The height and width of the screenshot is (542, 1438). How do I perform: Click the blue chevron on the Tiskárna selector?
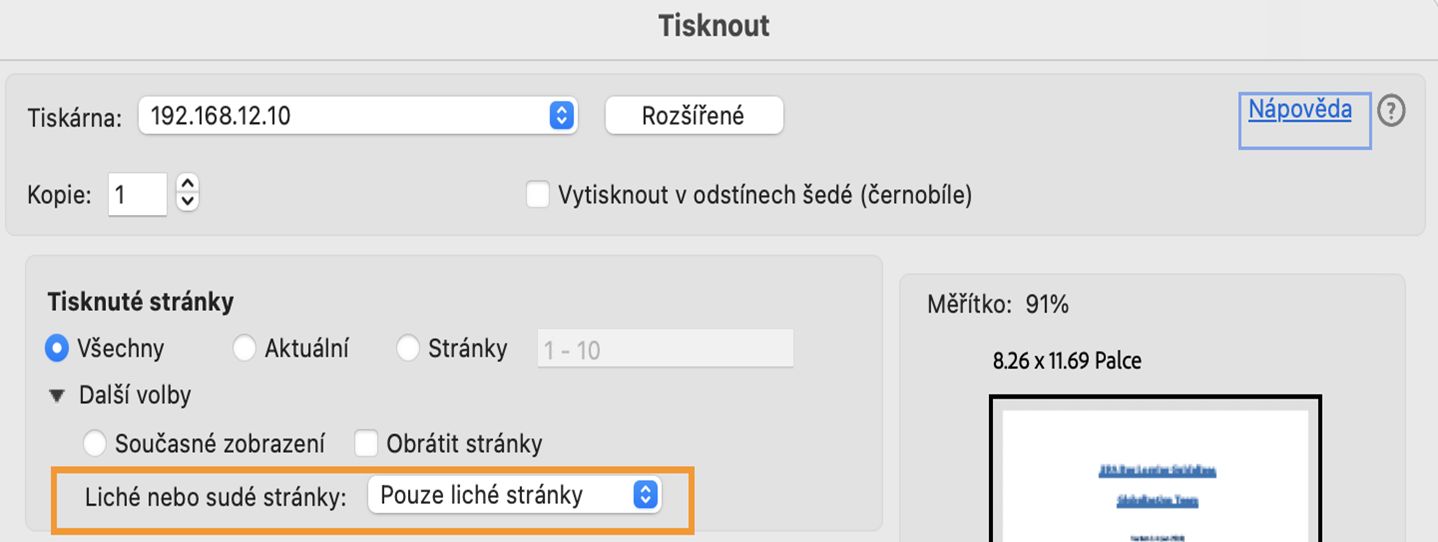point(562,116)
